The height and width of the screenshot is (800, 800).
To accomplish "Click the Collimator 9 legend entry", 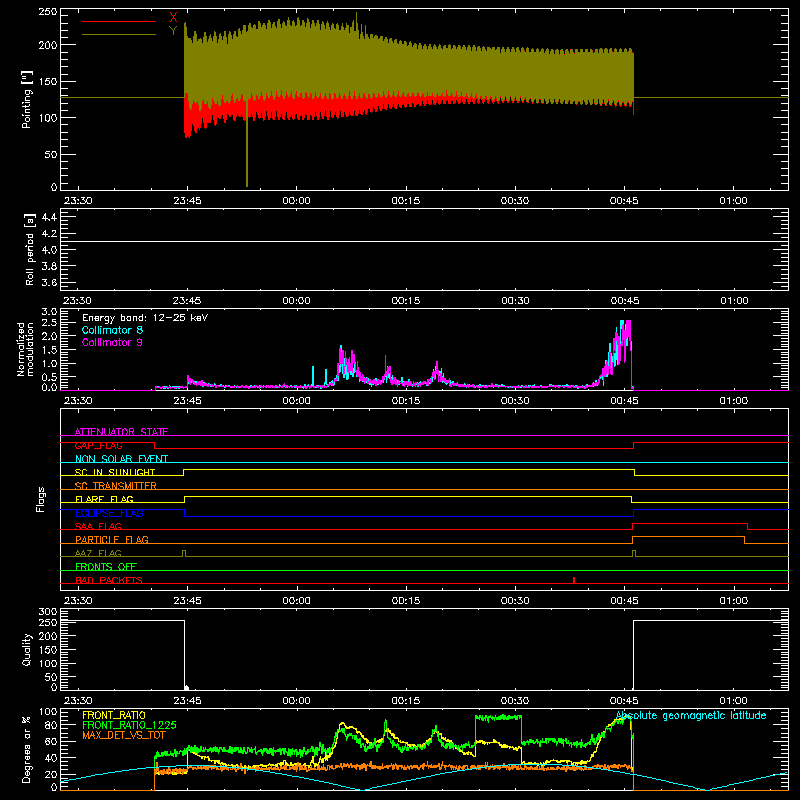I will pos(112,342).
